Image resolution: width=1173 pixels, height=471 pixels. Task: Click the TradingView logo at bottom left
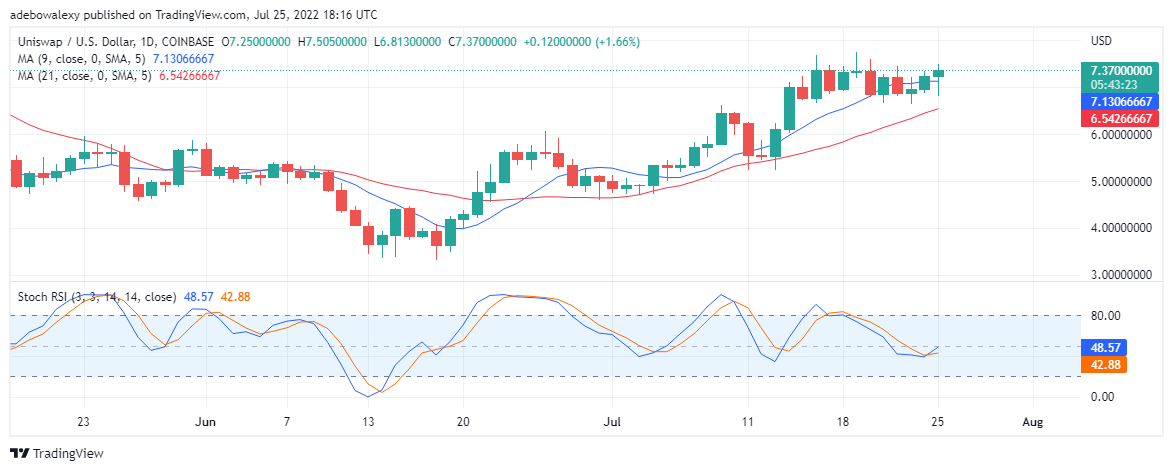point(56,453)
